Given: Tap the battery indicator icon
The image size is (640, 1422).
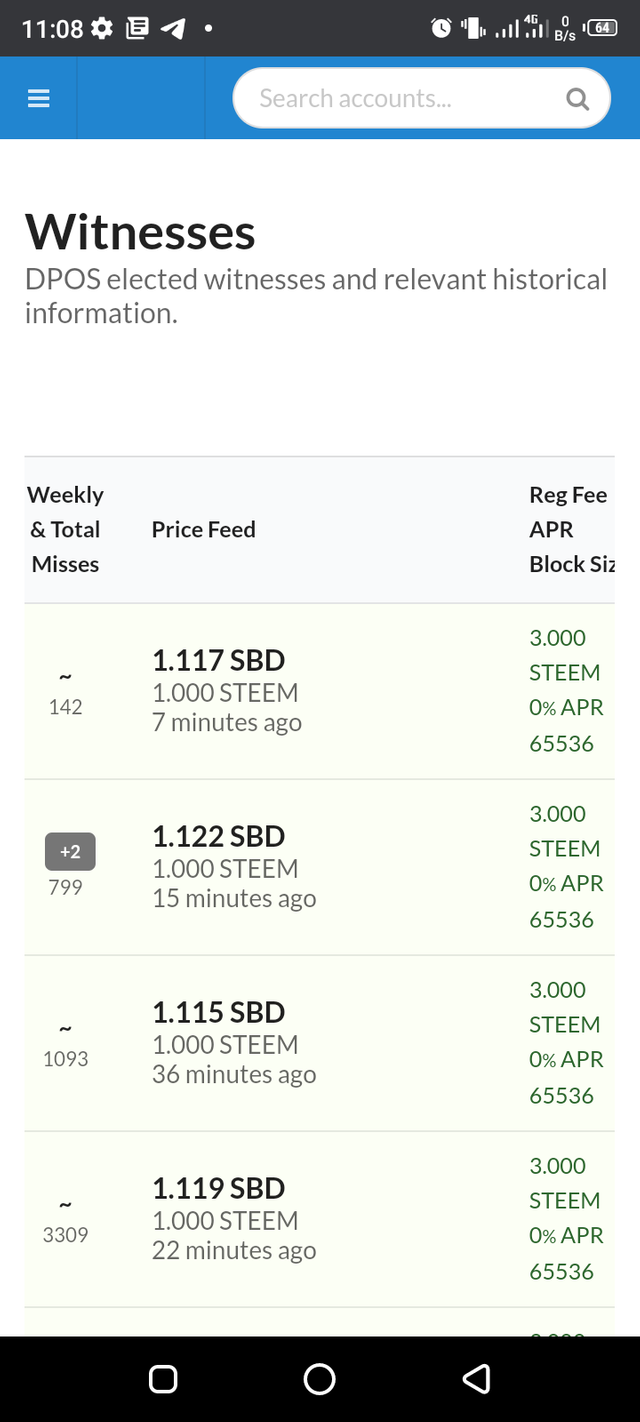Looking at the screenshot, I should (x=602, y=28).
